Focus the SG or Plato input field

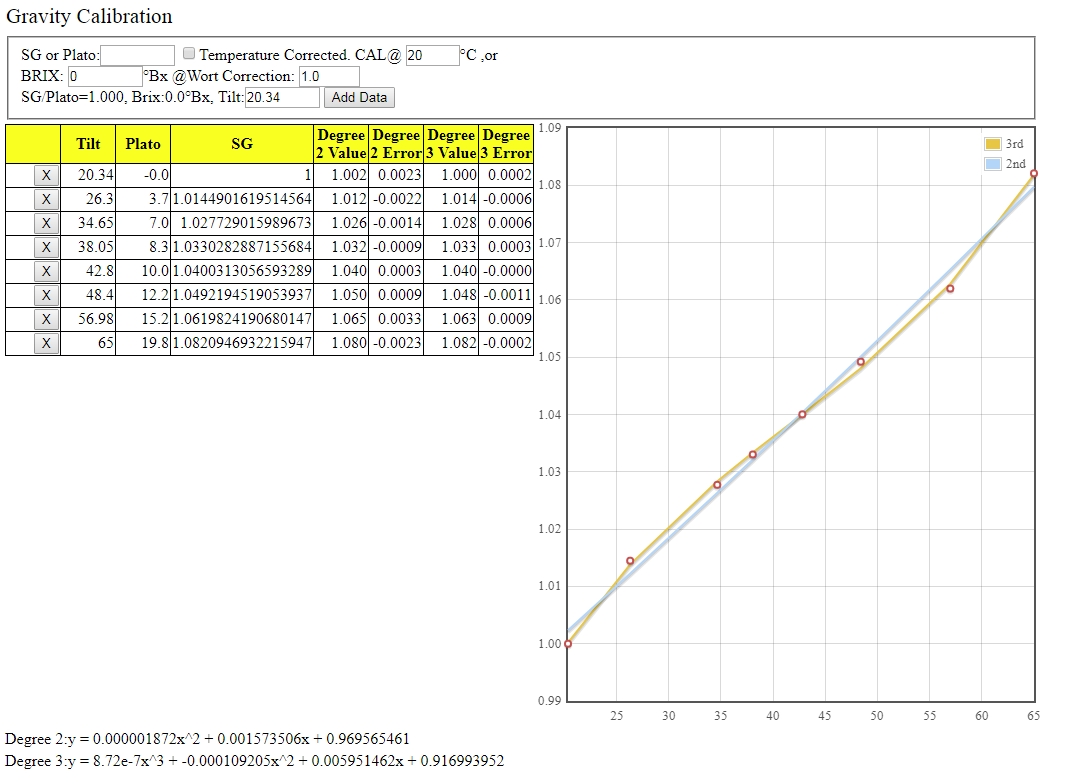138,55
